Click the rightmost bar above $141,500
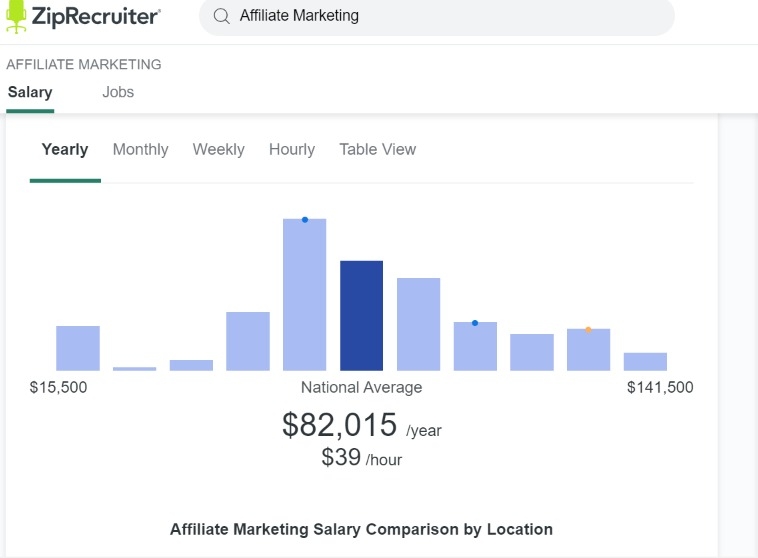The image size is (758, 558). pos(645,362)
